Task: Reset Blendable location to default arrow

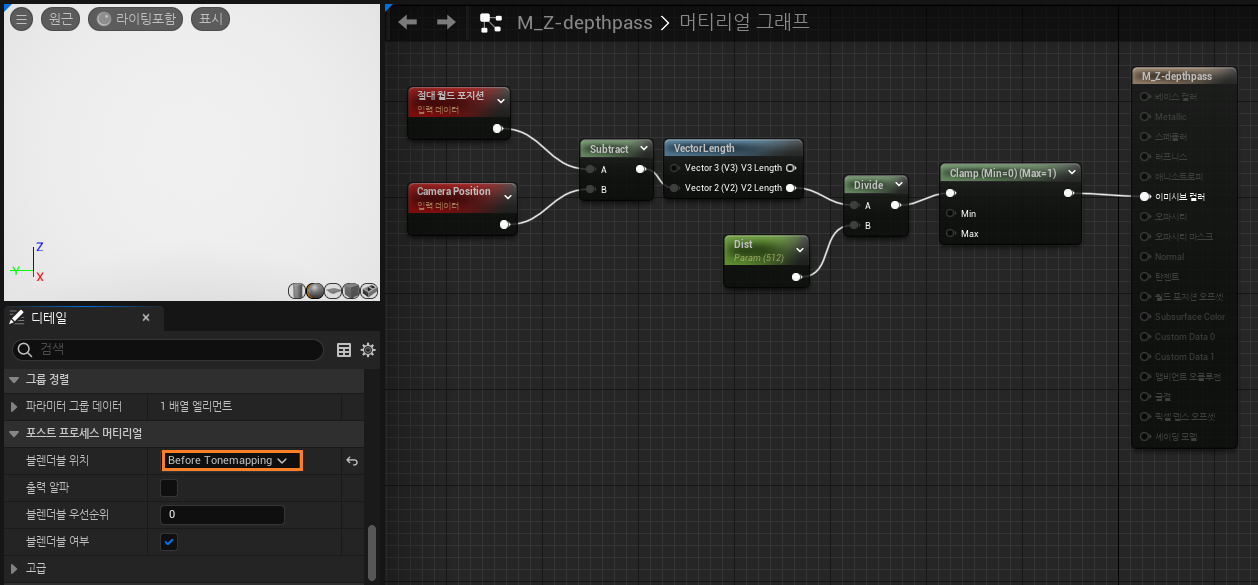Action: tap(352, 461)
